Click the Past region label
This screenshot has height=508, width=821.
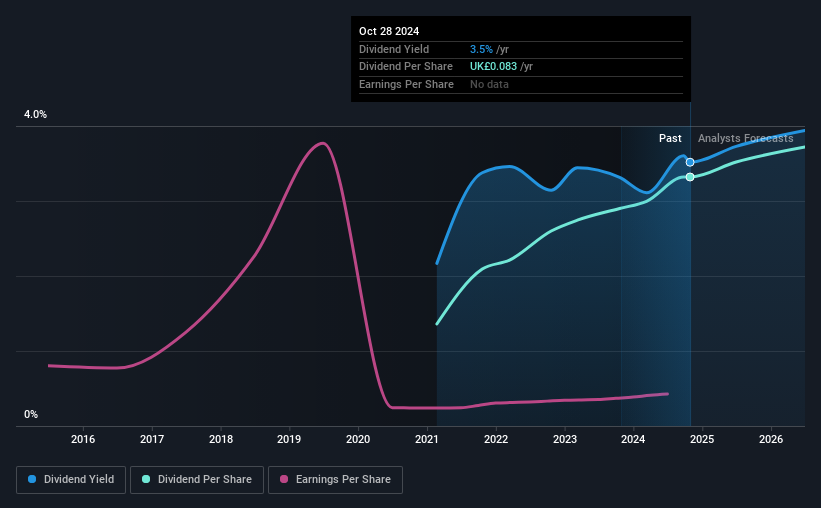click(x=670, y=138)
